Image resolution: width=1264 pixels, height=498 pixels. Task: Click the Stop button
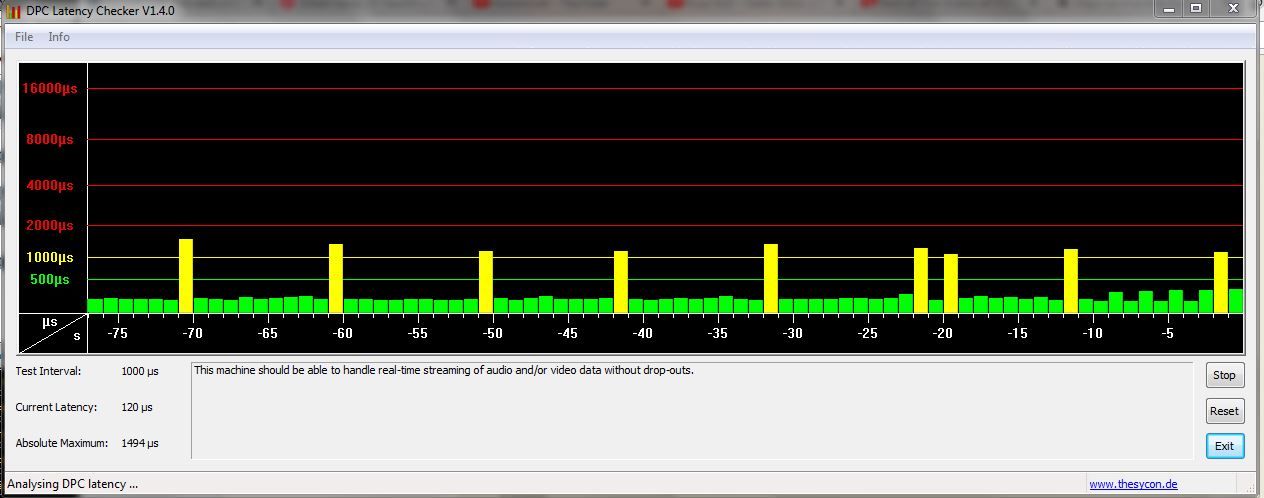[1224, 376]
